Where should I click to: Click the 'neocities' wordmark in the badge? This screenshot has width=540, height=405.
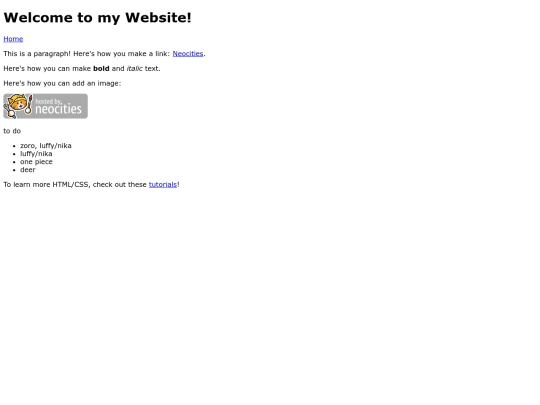point(59,109)
